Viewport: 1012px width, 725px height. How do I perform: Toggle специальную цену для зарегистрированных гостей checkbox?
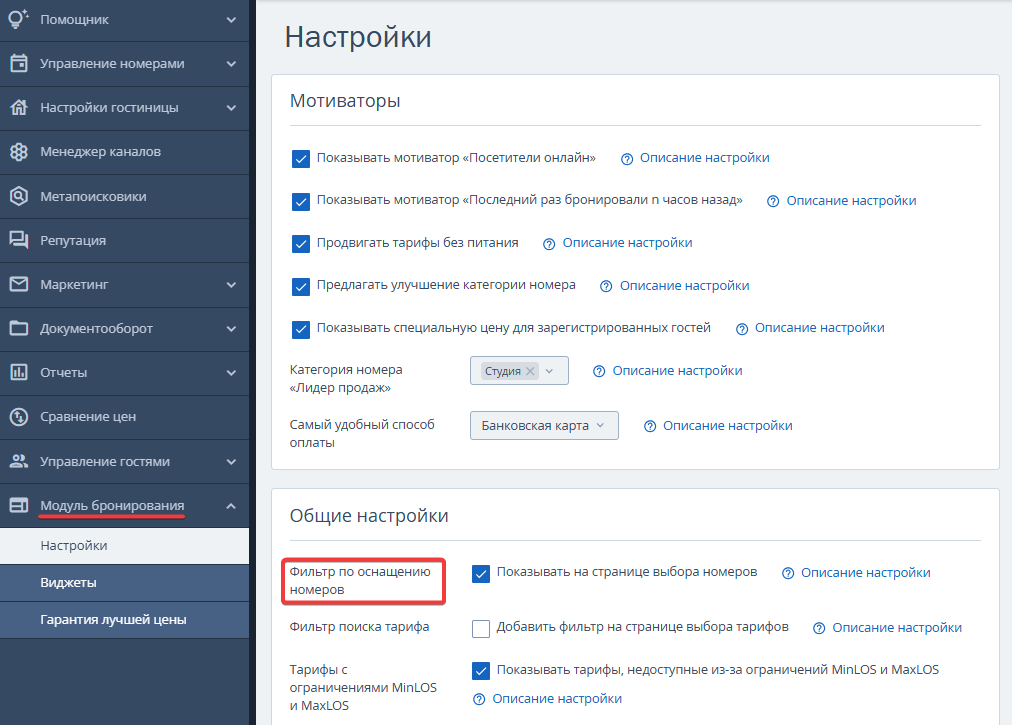click(301, 329)
